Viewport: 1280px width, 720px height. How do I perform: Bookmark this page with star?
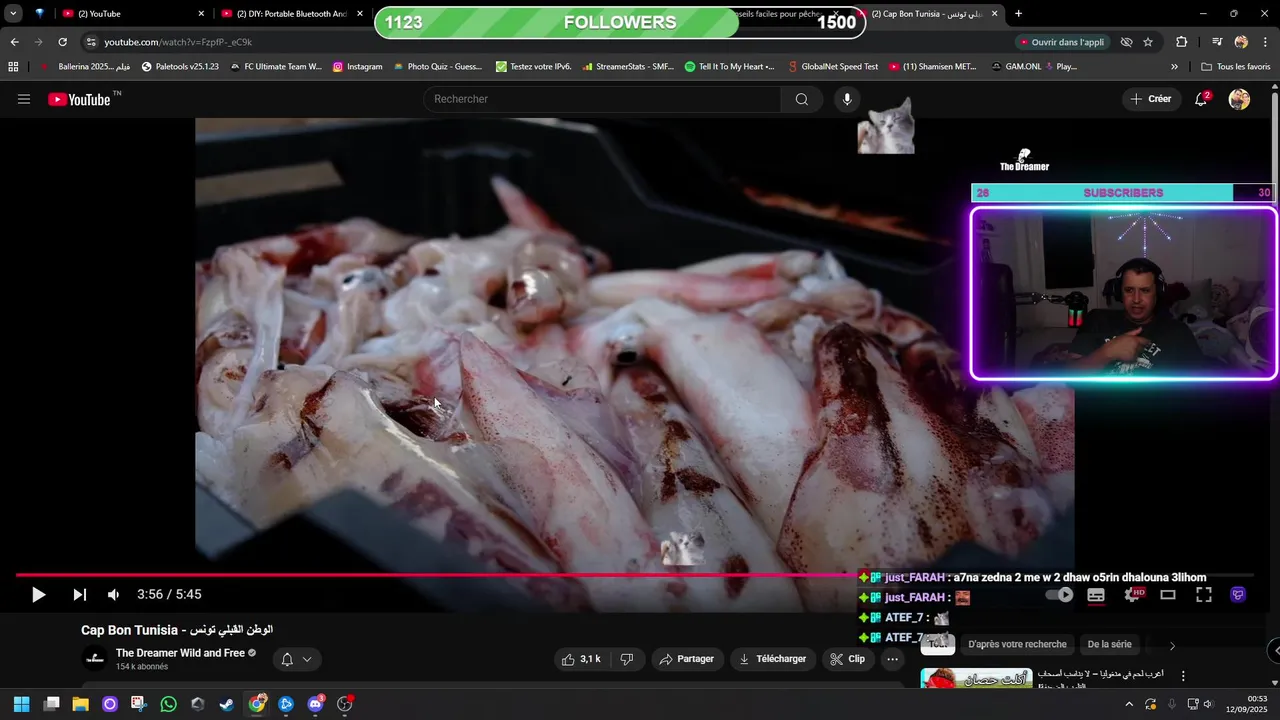[x=1148, y=42]
